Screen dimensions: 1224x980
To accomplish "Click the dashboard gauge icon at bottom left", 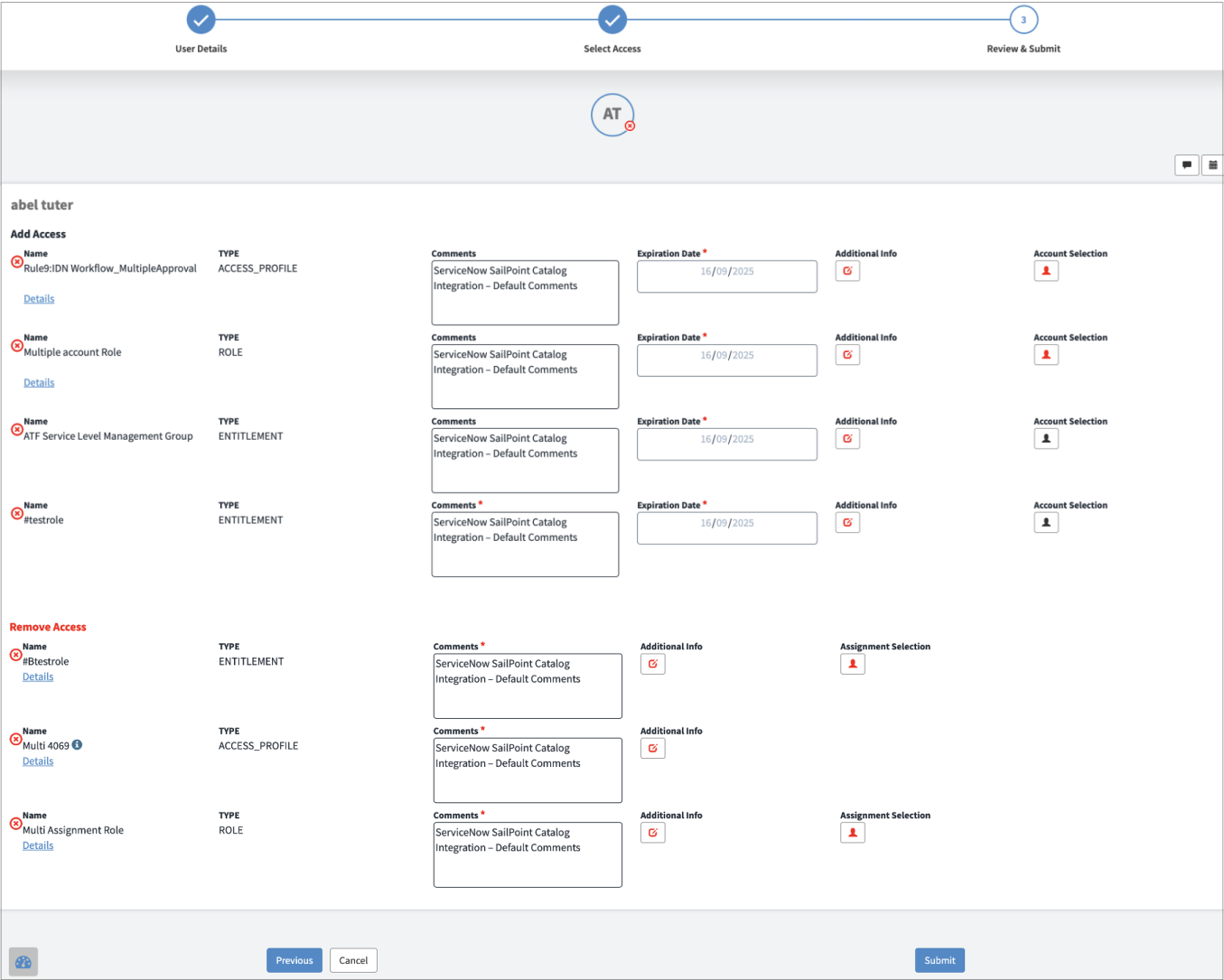I will point(23,962).
